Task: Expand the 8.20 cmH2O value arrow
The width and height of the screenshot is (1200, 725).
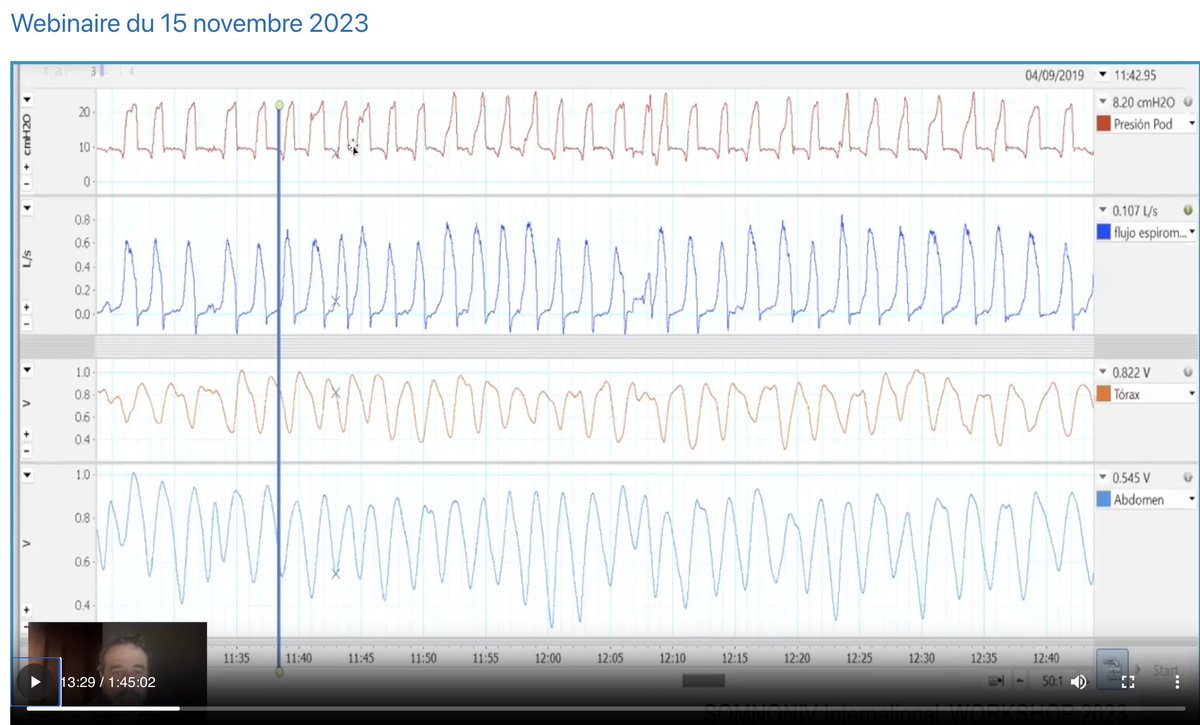Action: 1102,102
